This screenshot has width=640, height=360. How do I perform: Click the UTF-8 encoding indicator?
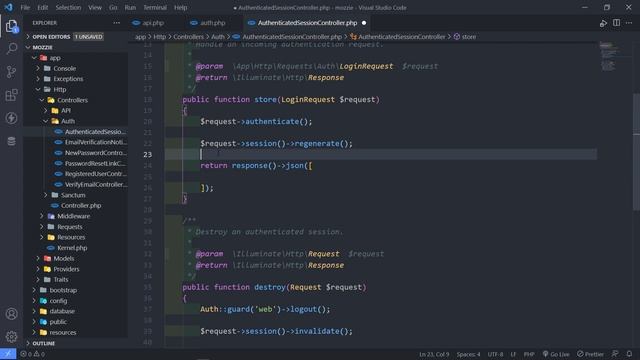pos(496,354)
